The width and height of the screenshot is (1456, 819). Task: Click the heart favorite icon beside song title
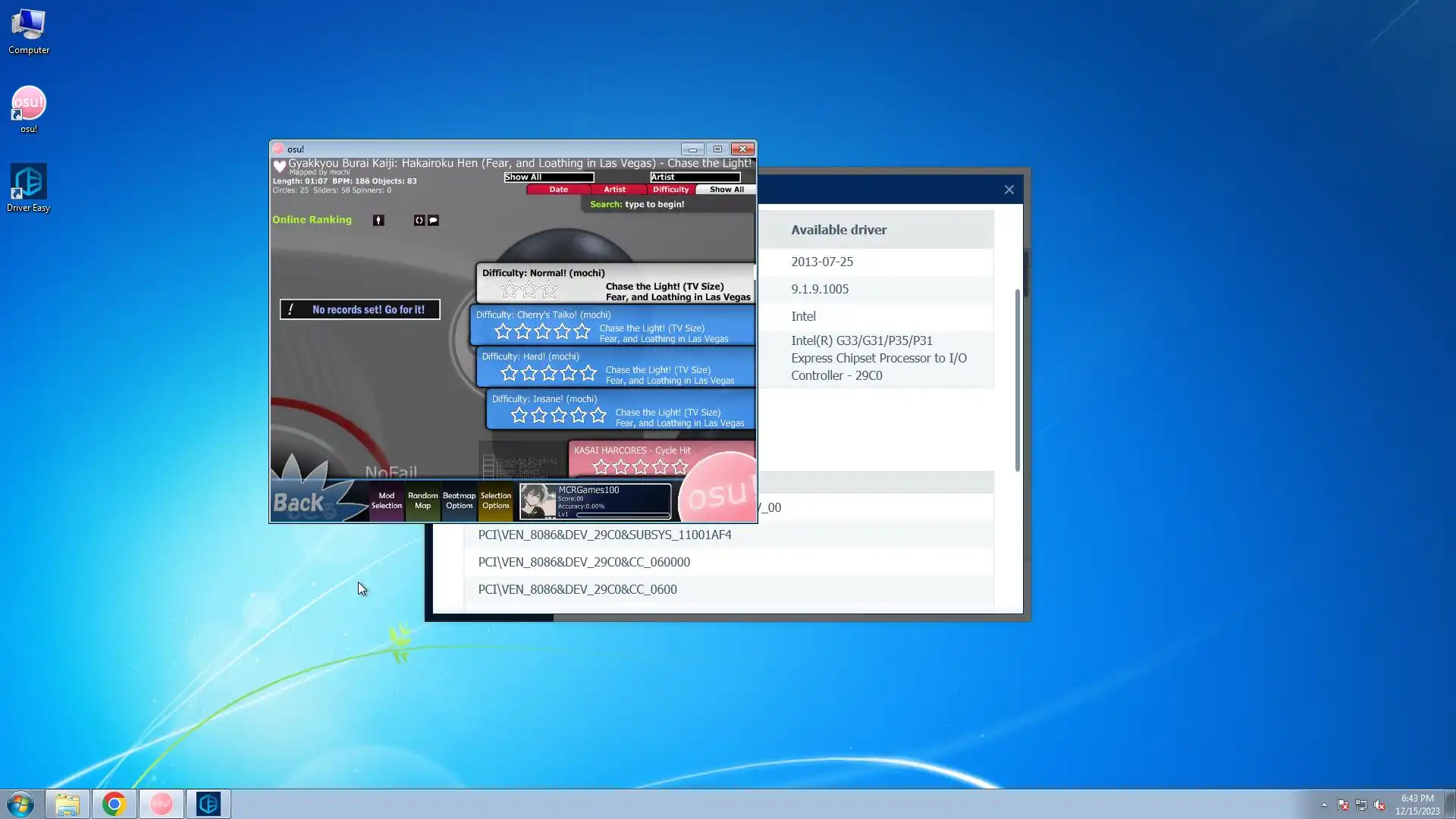point(279,165)
